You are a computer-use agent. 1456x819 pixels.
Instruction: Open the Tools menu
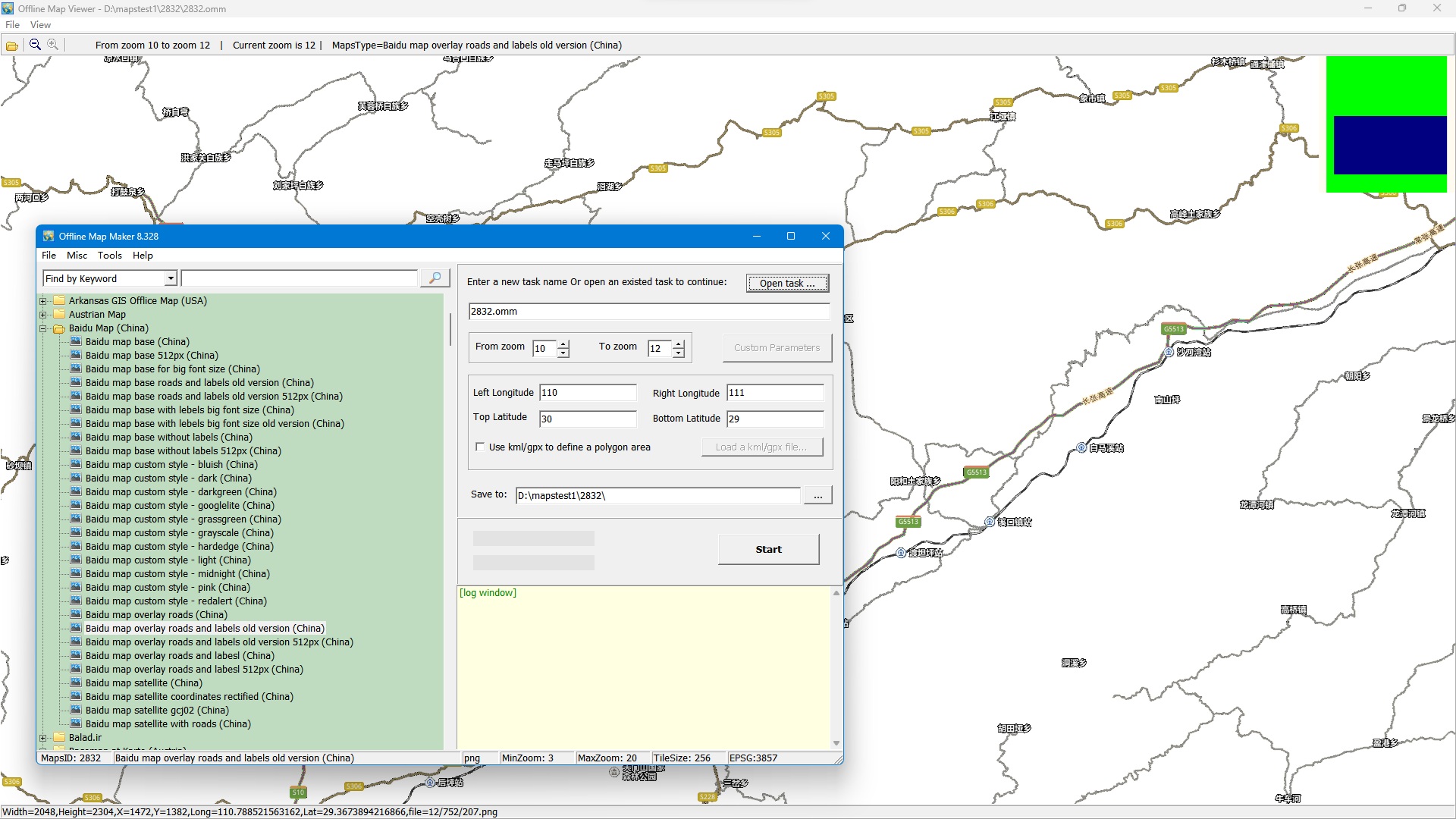[109, 256]
